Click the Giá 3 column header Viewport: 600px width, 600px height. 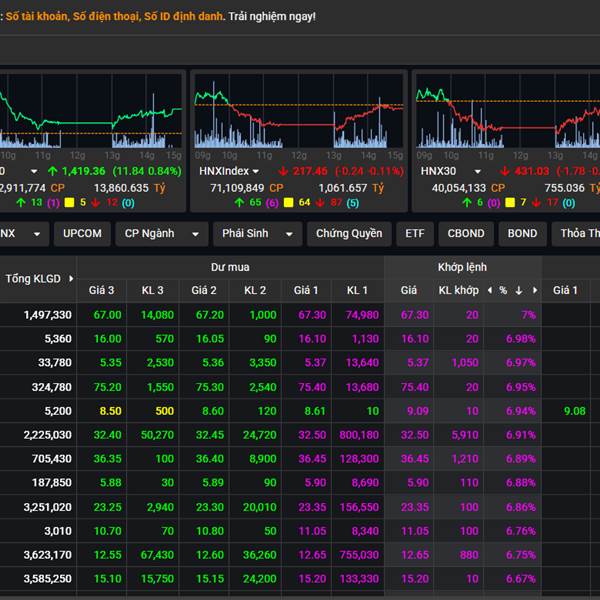(x=102, y=290)
